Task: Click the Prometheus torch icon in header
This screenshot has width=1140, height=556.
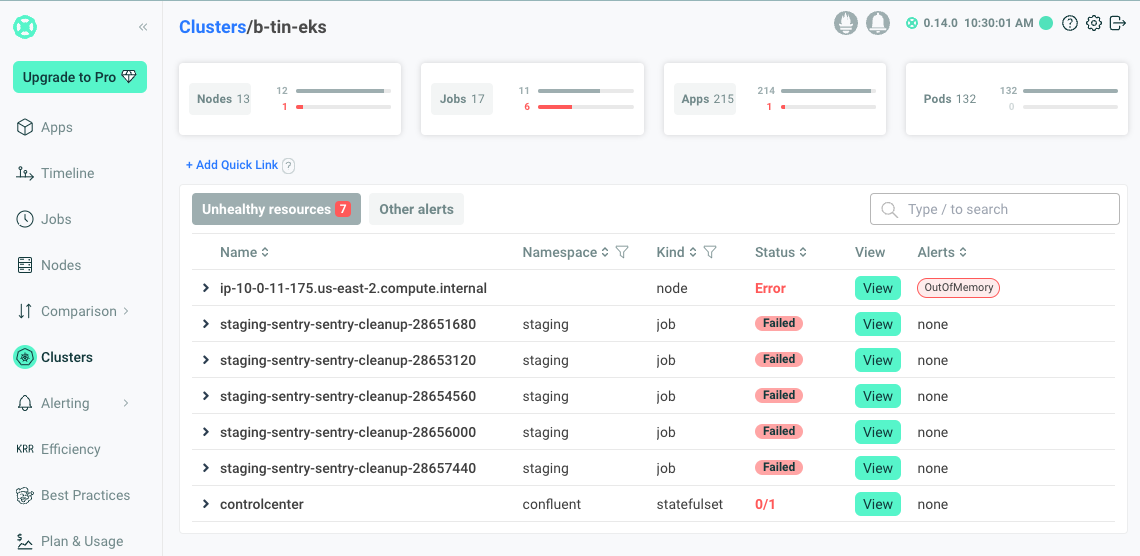Action: [x=846, y=23]
